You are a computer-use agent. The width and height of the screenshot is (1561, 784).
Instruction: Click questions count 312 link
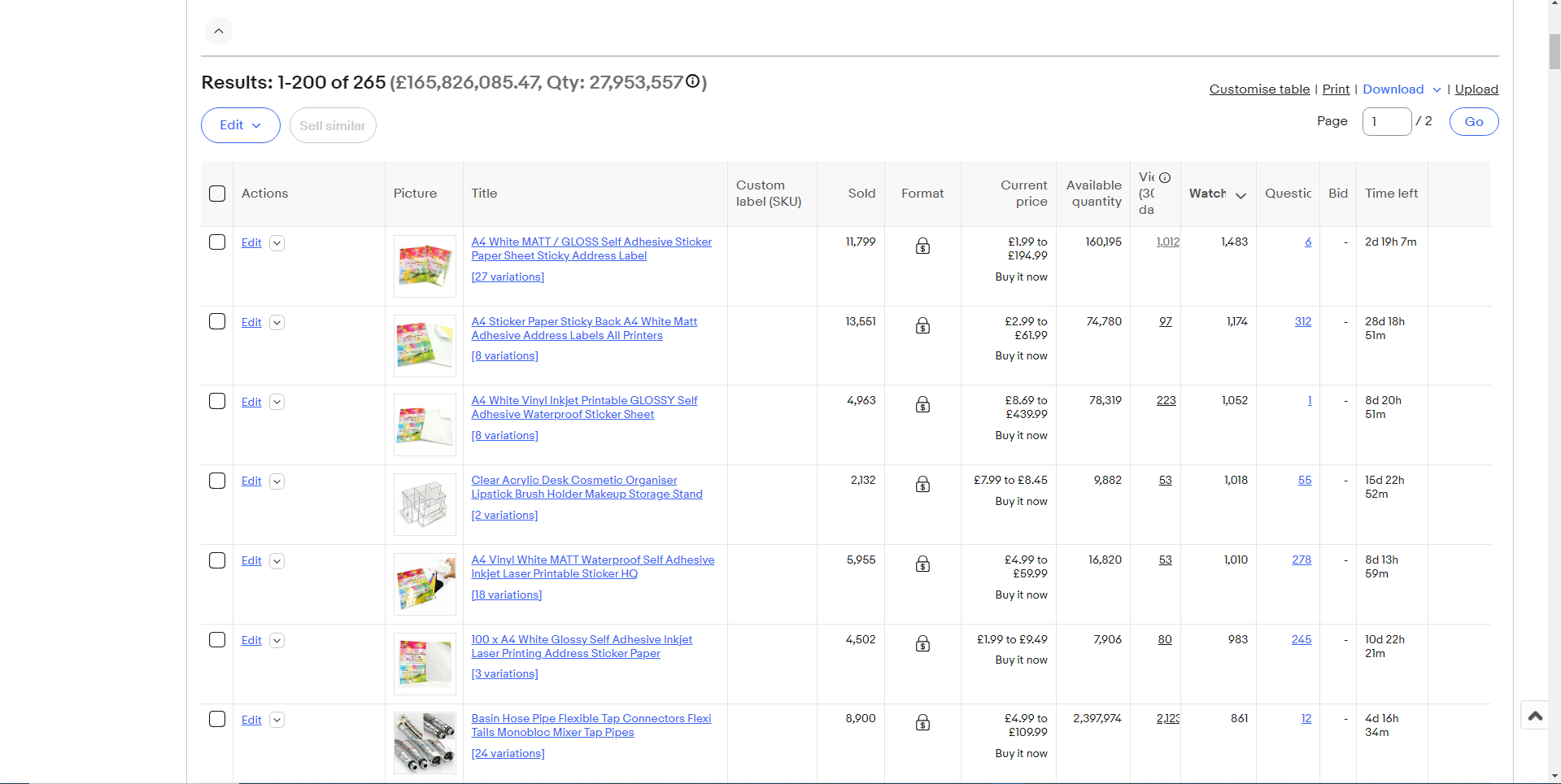[1303, 321]
